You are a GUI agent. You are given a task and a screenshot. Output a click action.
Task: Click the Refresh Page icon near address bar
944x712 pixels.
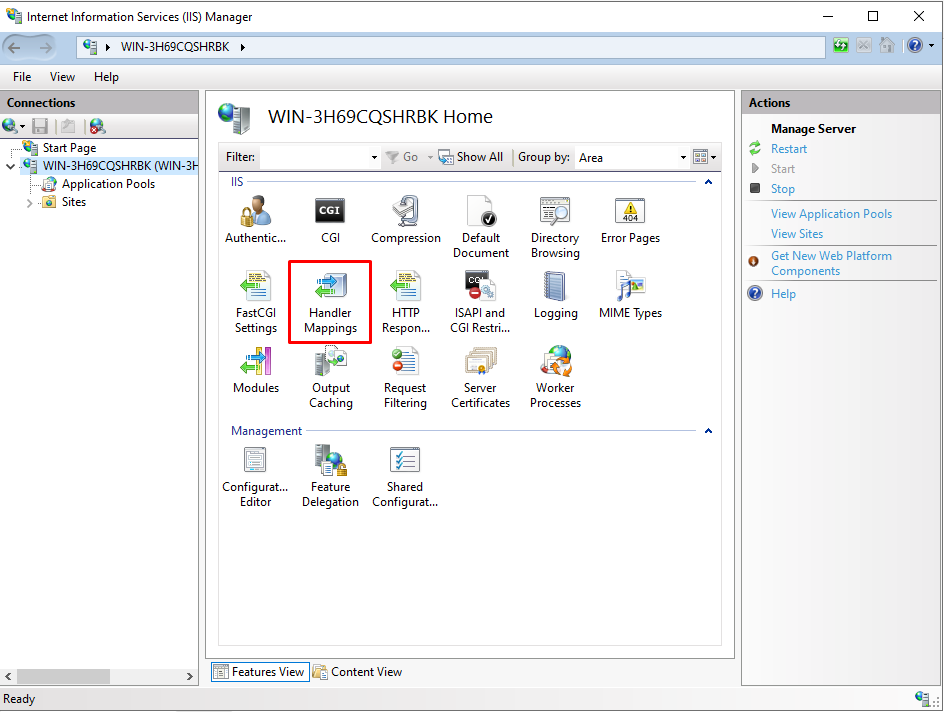pos(840,46)
